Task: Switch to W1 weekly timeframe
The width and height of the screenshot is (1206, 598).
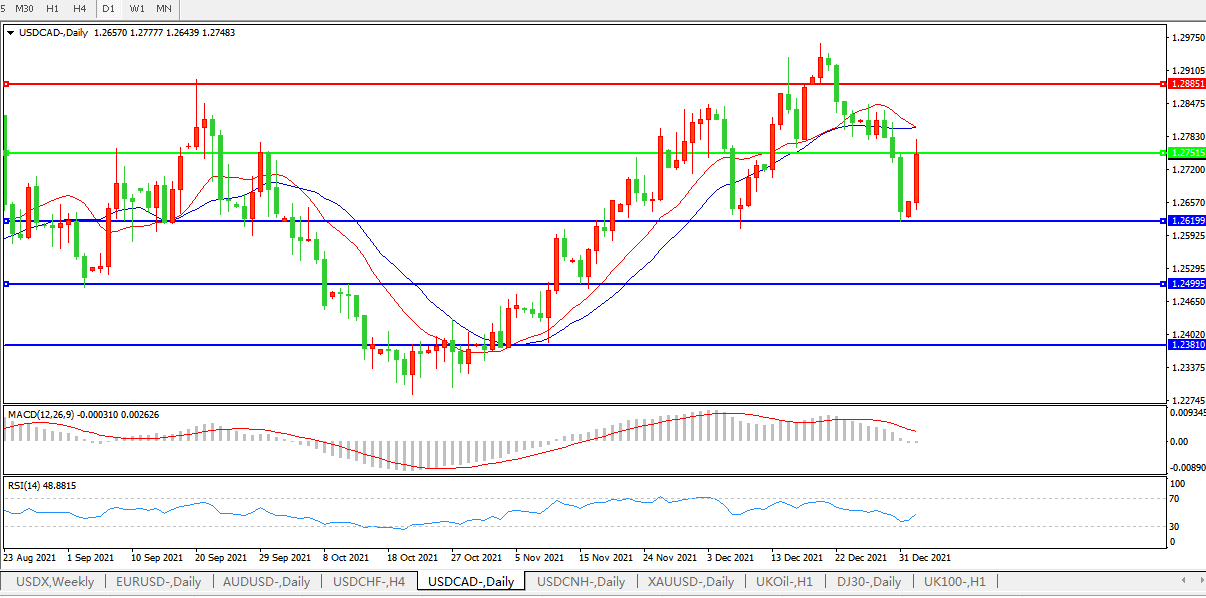Action: point(137,8)
